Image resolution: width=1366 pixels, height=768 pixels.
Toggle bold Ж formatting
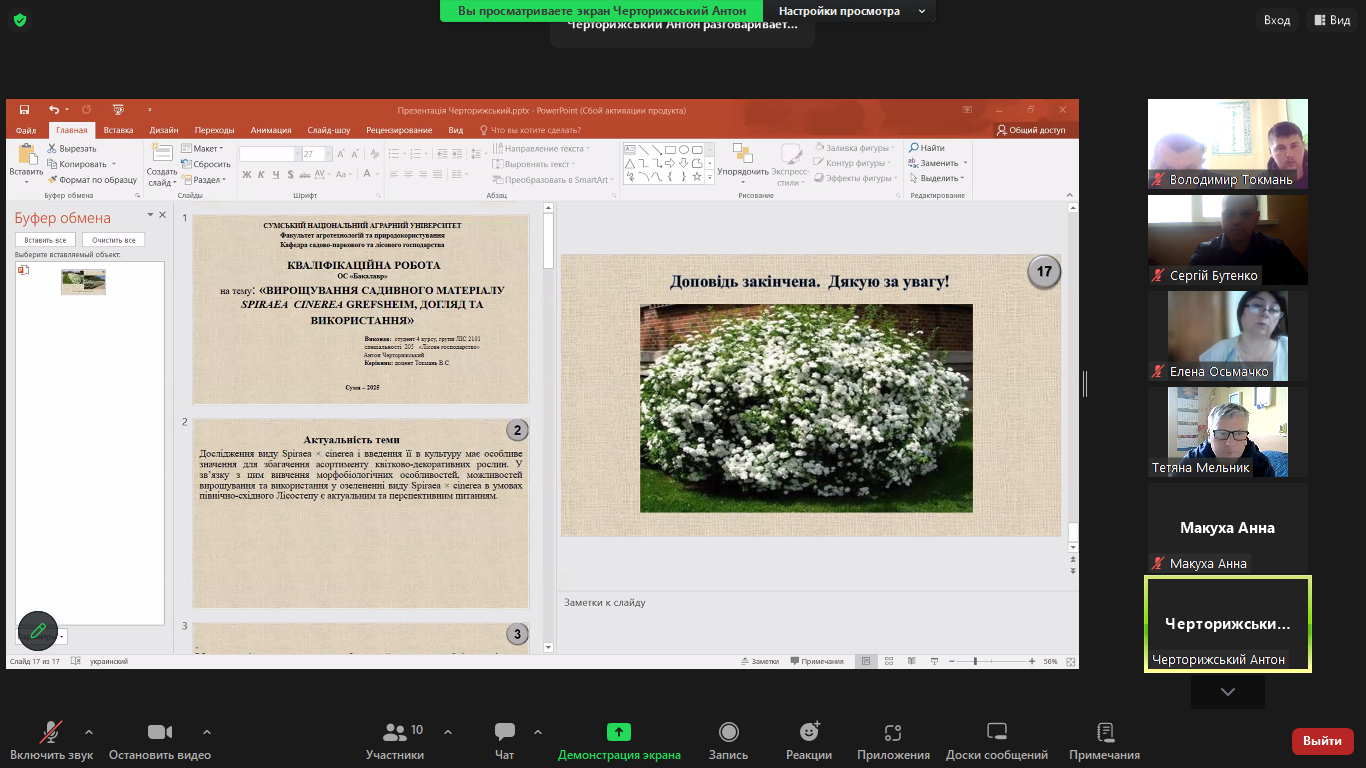click(x=246, y=175)
